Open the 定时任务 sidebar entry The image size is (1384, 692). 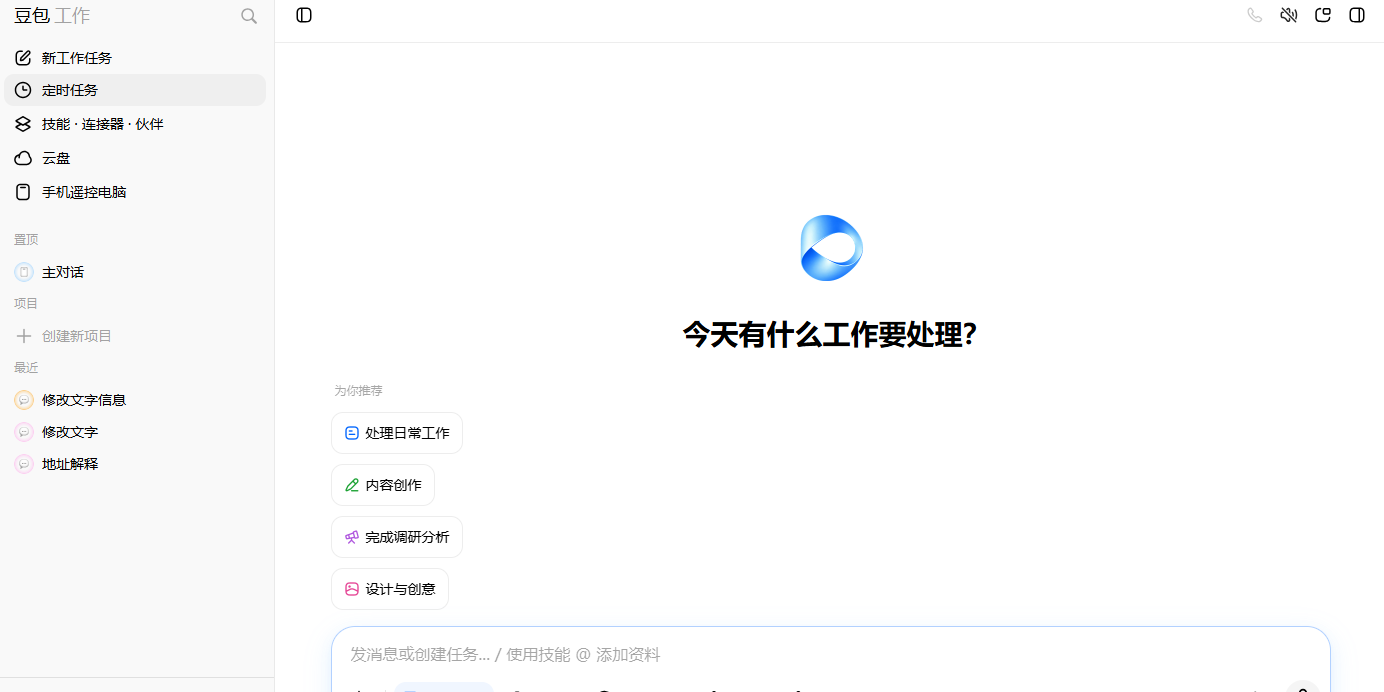(135, 90)
